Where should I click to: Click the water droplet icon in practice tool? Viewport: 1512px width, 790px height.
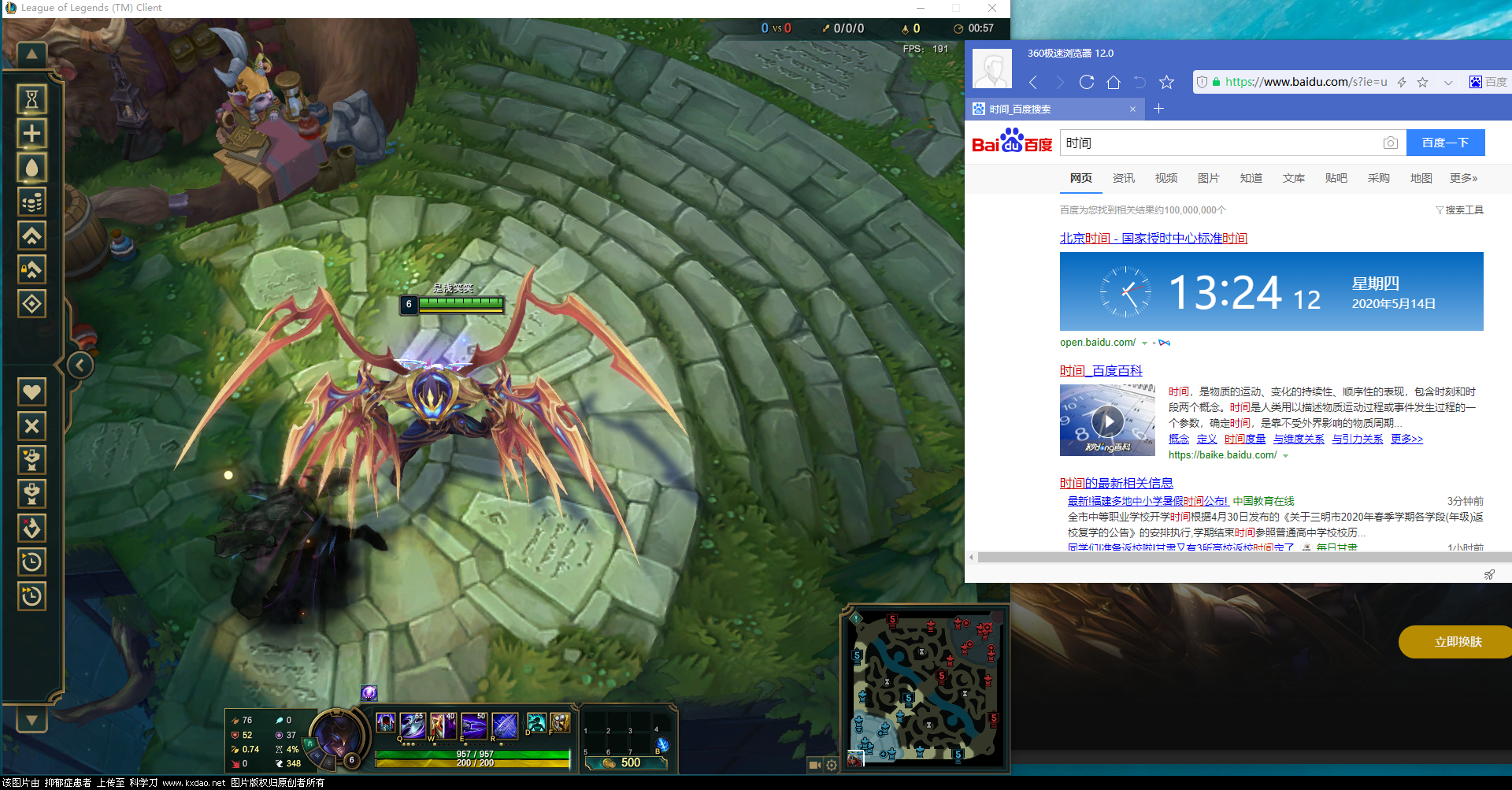[31, 167]
